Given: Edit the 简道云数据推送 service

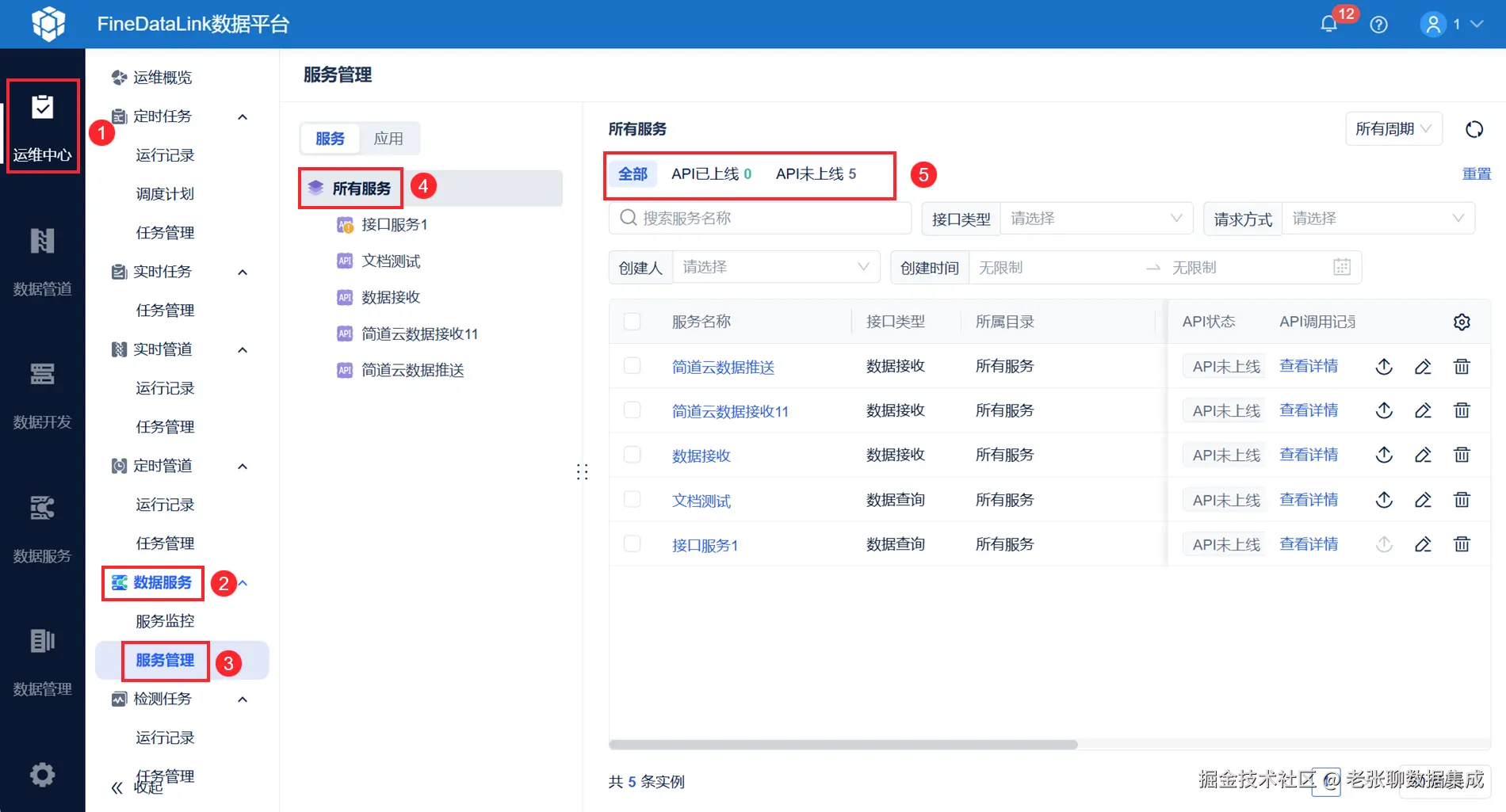Looking at the screenshot, I should (1423, 366).
